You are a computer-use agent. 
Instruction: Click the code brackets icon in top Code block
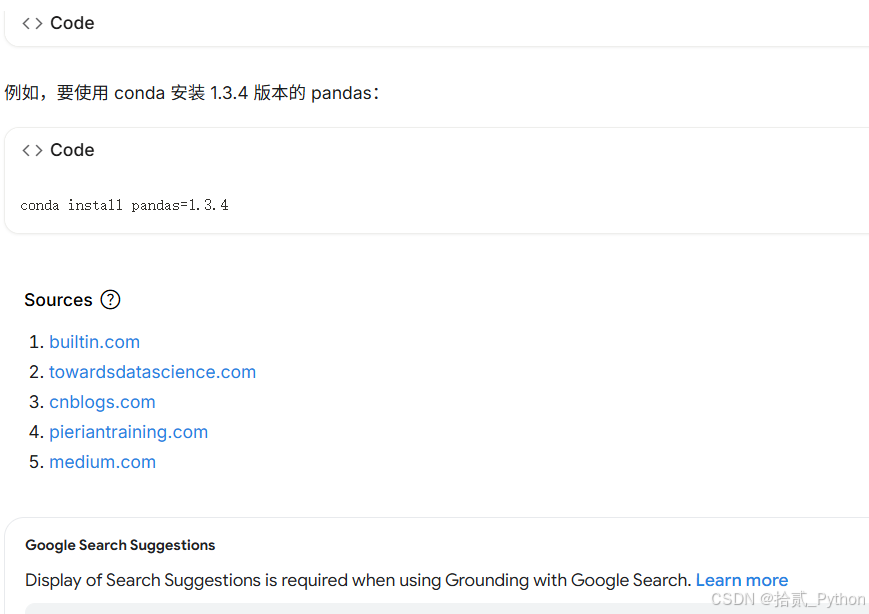[32, 23]
